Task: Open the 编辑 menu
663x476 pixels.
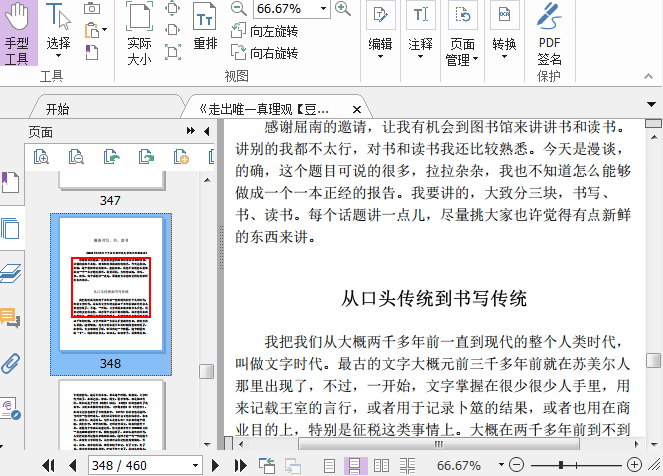Action: 380,30
